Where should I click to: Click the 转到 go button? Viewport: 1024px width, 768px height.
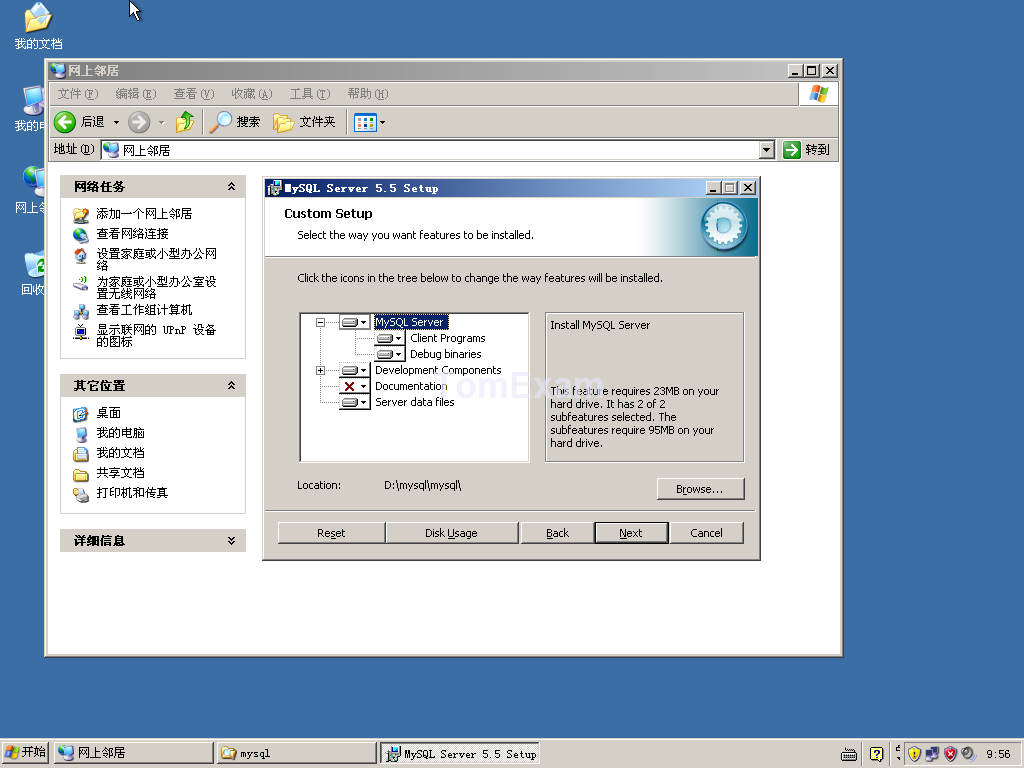click(807, 150)
